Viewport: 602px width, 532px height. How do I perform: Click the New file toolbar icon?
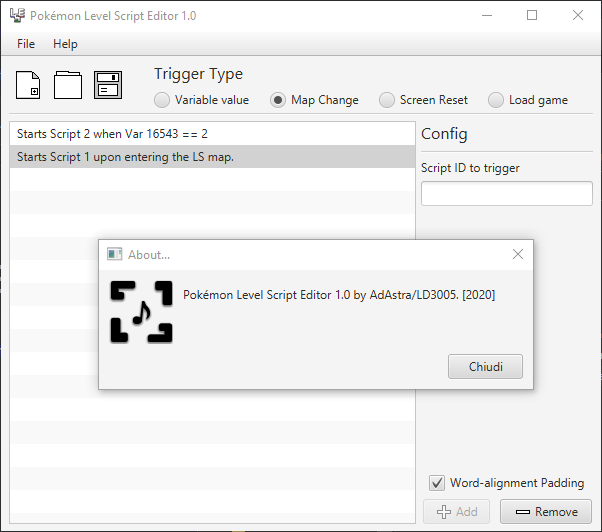[x=28, y=85]
